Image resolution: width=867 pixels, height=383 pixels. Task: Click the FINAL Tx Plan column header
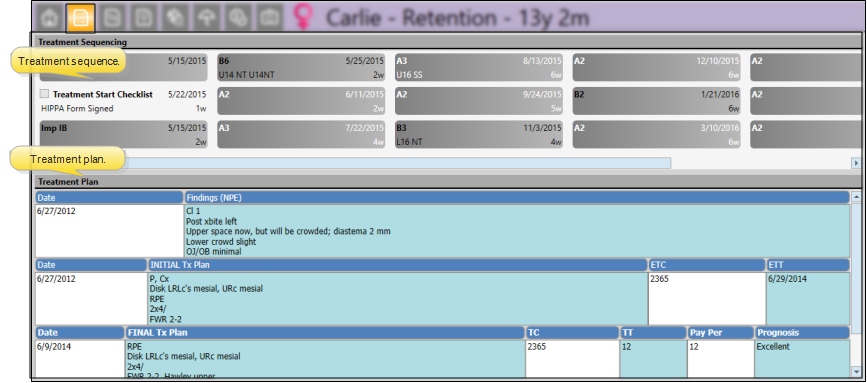pos(325,333)
